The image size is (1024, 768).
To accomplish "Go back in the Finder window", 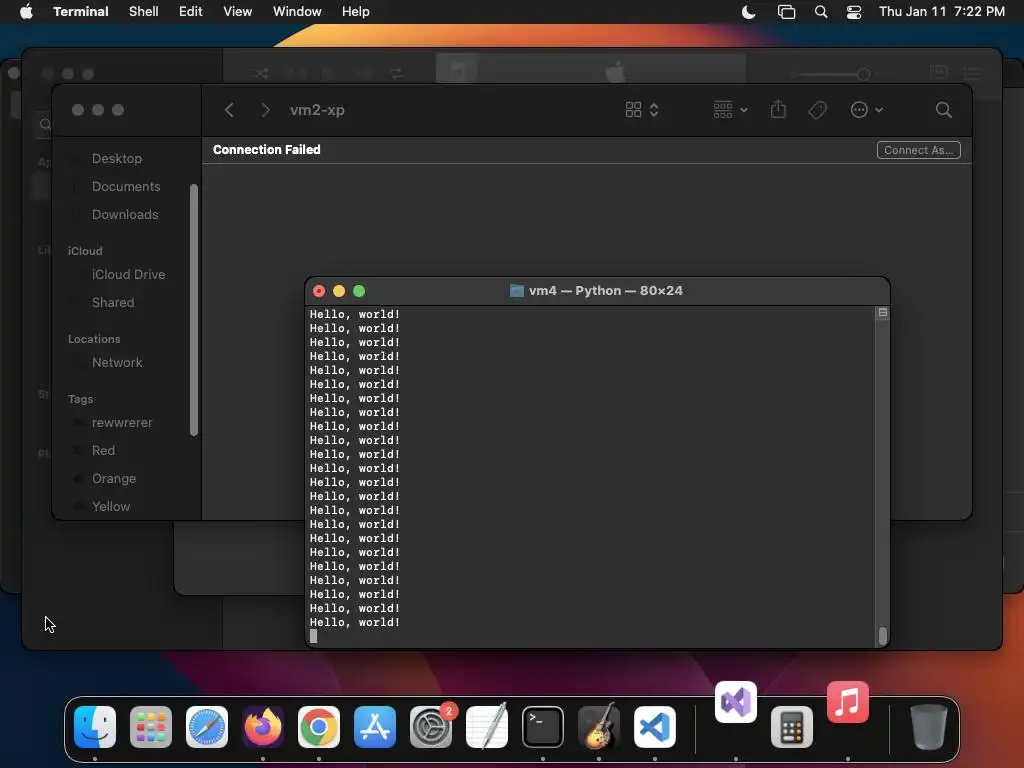I will coord(229,110).
